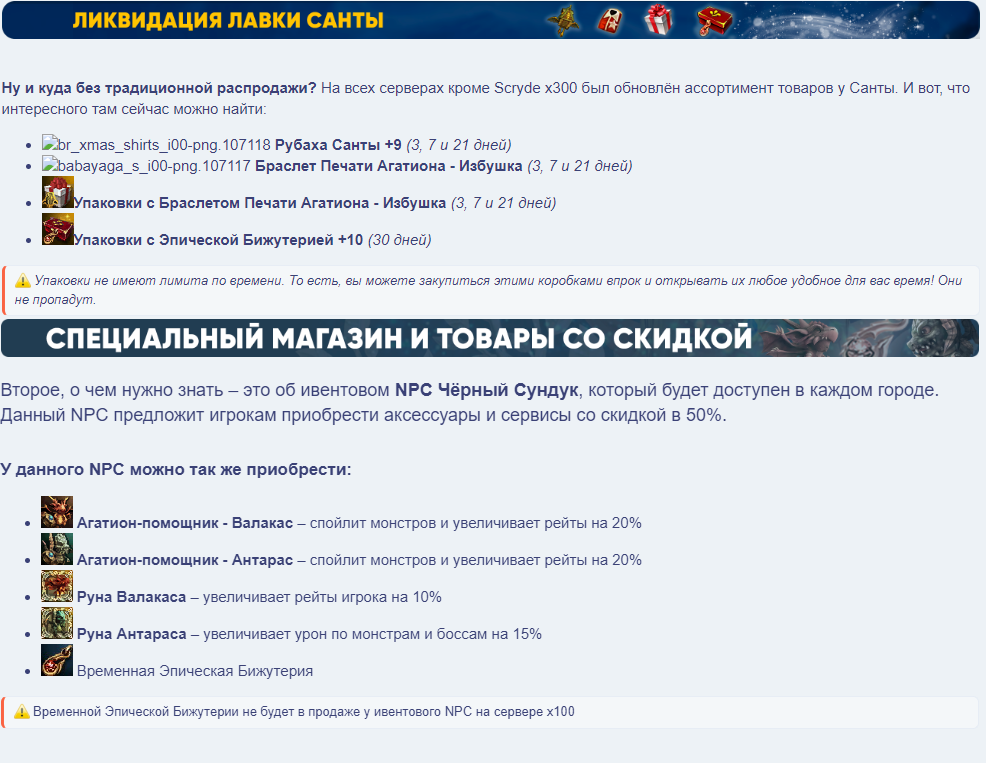Click the Epic Jewelry +10 package icon
986x770 pixels.
click(57, 230)
